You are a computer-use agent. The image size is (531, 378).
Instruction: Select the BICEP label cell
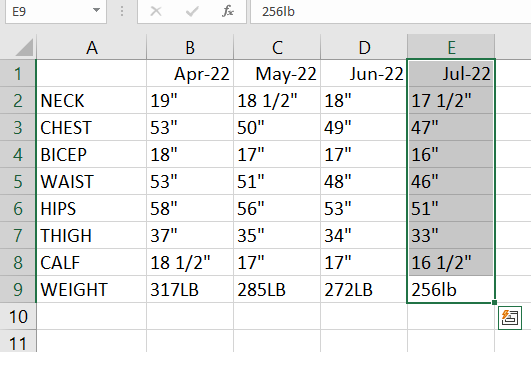[91, 154]
